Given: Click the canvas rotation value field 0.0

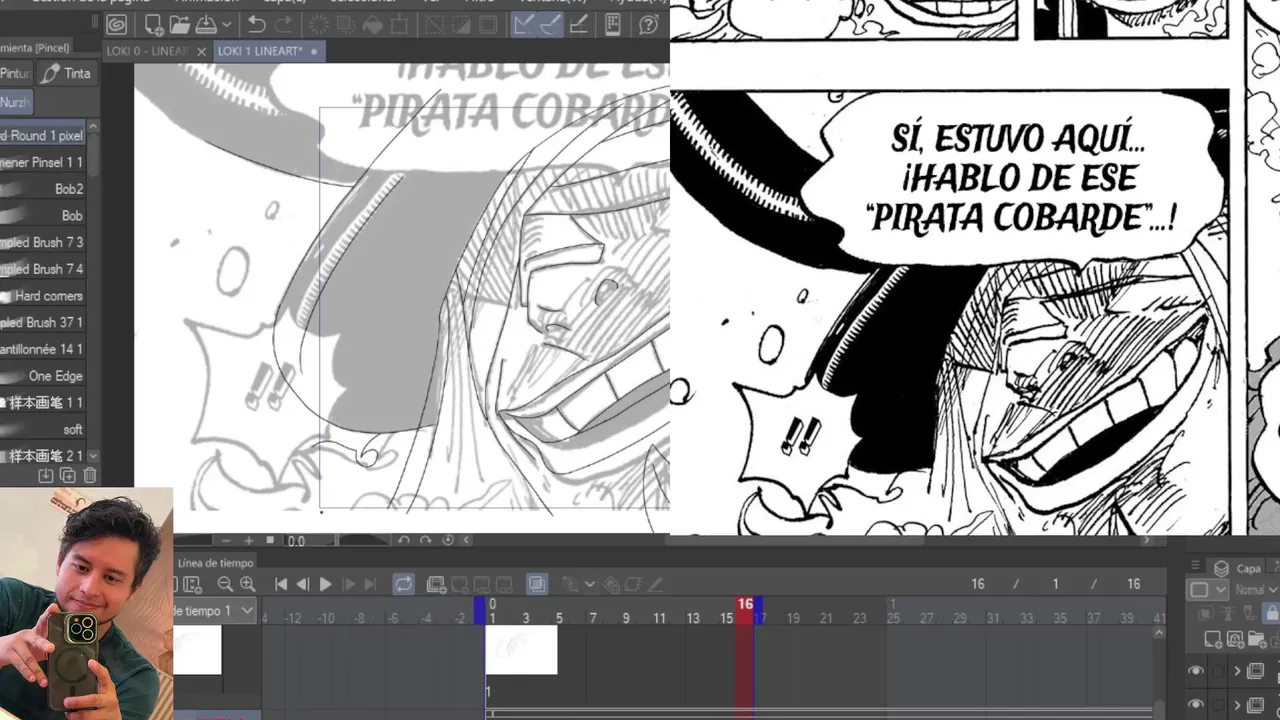Looking at the screenshot, I should pos(296,541).
